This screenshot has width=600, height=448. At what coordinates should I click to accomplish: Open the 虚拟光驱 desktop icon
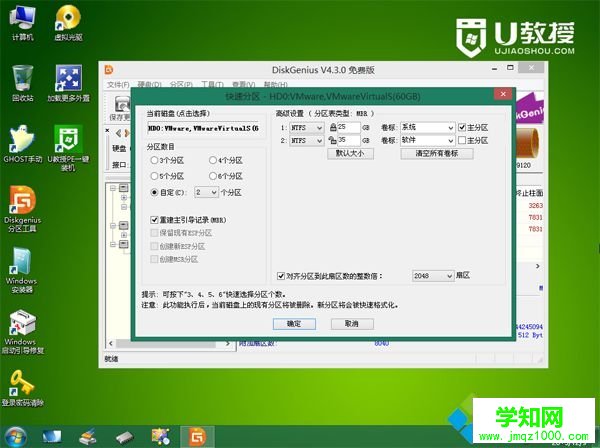pos(68,23)
